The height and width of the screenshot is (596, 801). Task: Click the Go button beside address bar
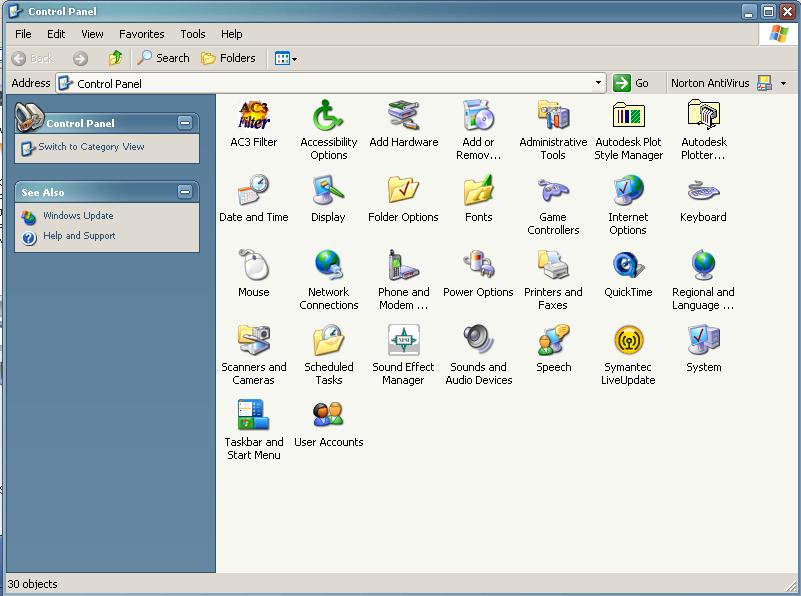point(632,83)
